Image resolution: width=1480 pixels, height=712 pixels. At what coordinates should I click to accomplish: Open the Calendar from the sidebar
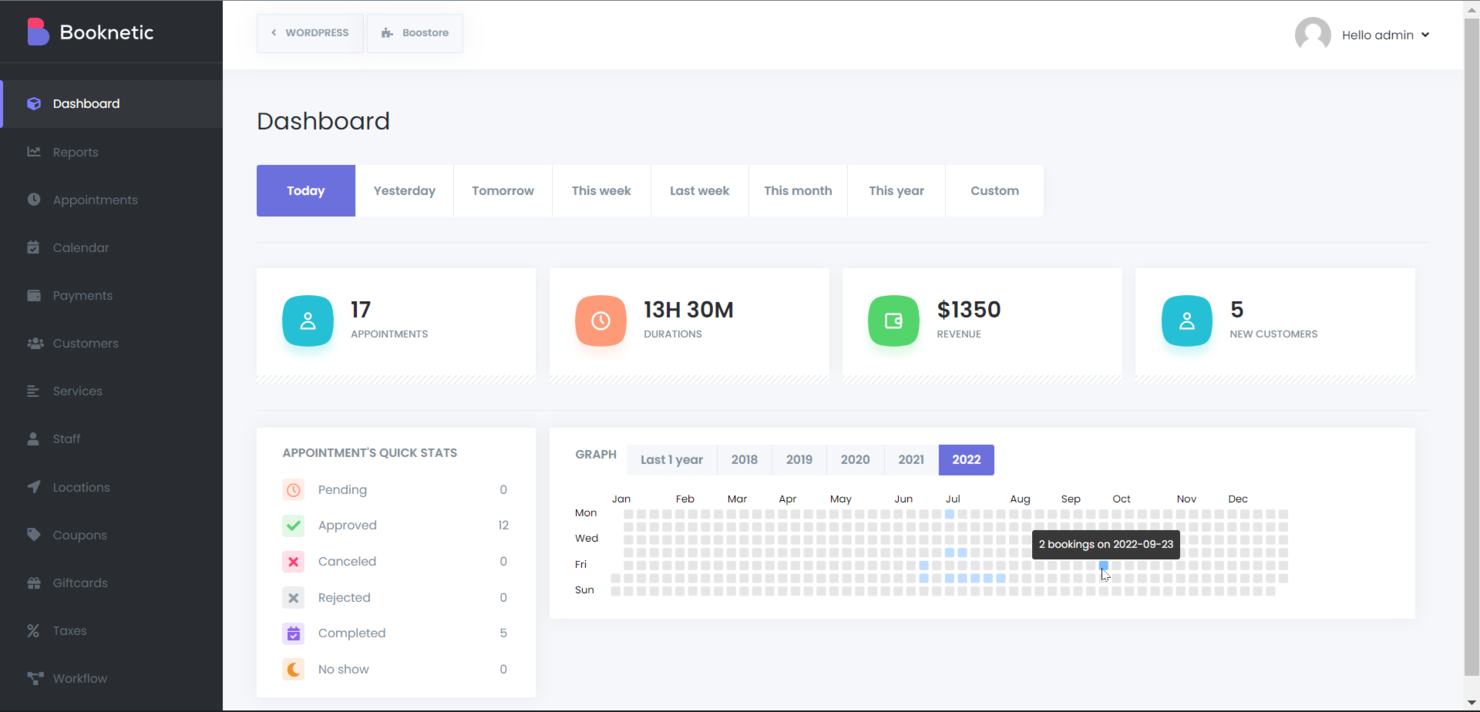coord(34,247)
